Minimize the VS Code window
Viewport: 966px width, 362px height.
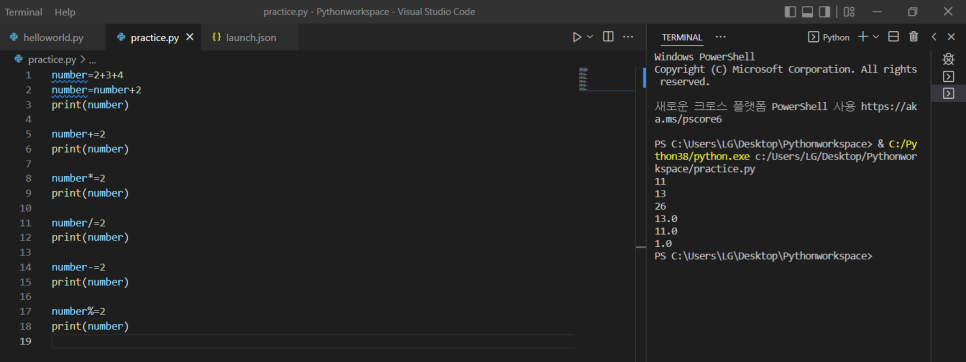point(877,12)
